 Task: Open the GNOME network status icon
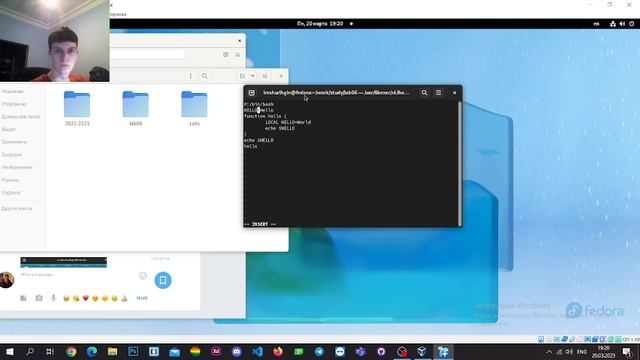point(613,24)
